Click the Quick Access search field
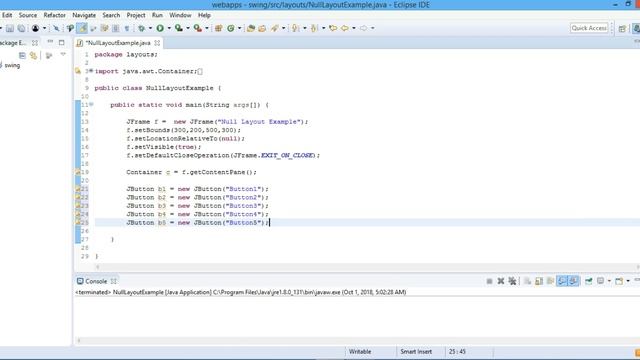The height and width of the screenshot is (360, 640). click(x=589, y=28)
